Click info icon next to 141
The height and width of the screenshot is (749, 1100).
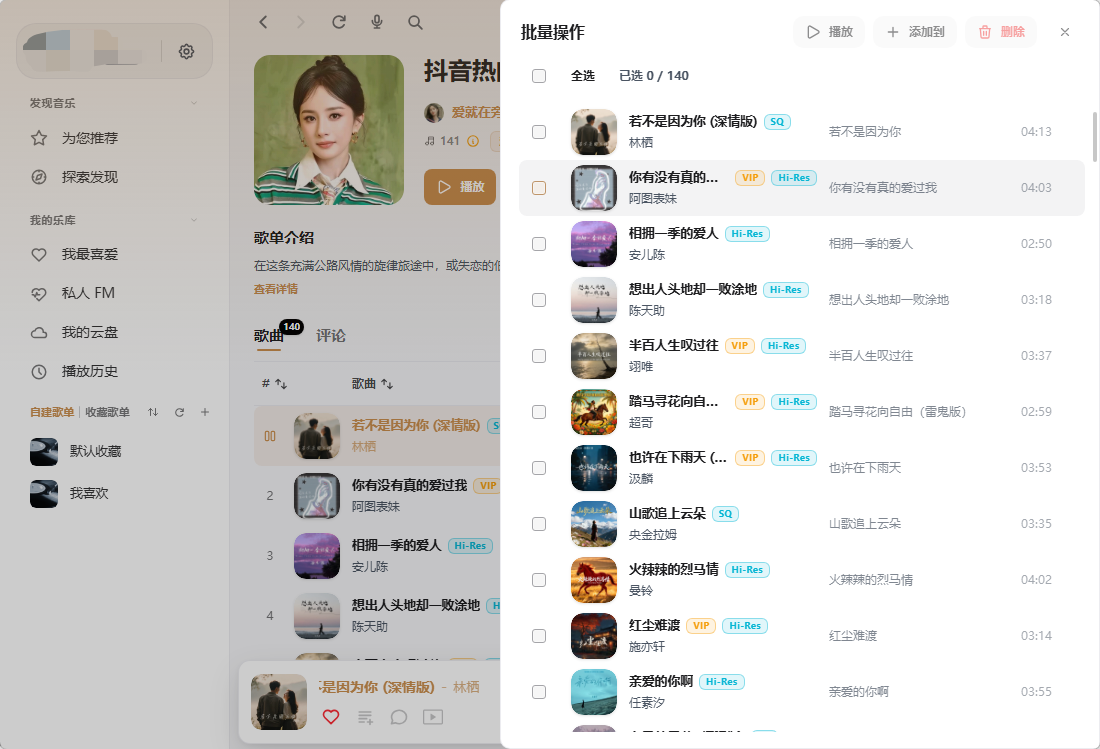point(473,141)
